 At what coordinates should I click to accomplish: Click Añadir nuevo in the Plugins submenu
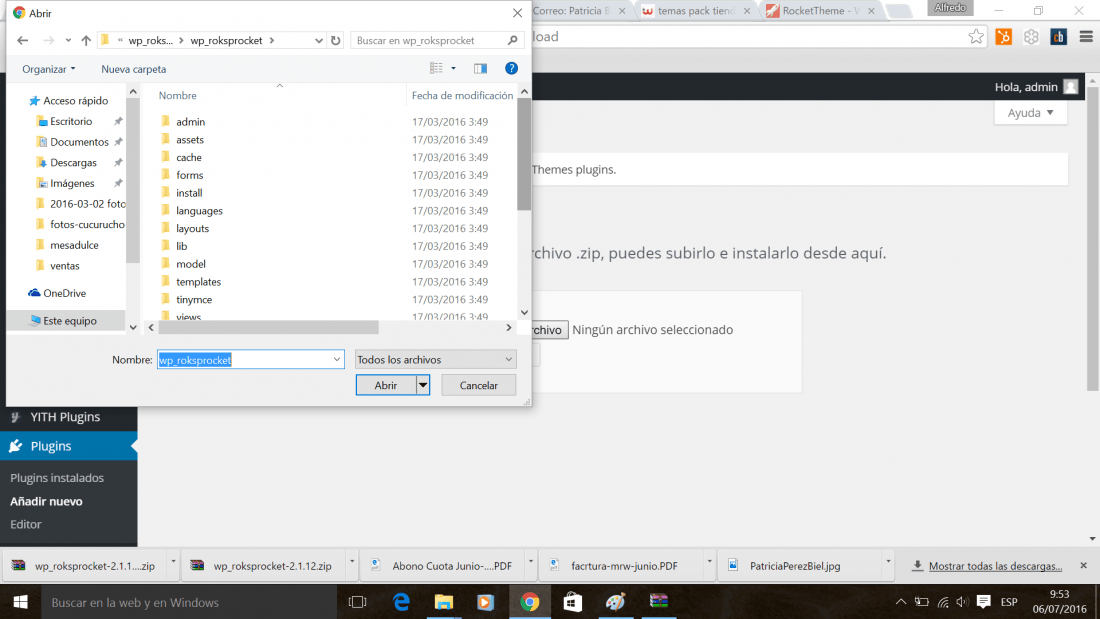coord(46,501)
